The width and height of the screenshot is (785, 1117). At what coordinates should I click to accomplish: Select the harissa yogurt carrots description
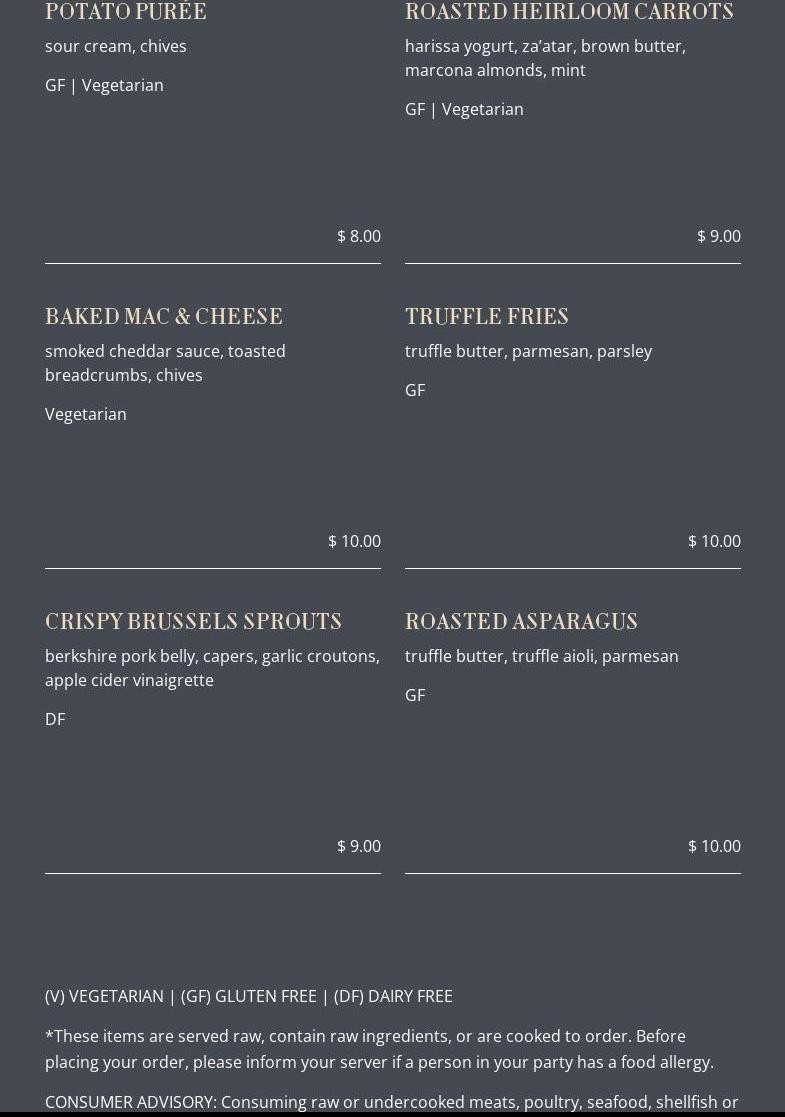545,58
